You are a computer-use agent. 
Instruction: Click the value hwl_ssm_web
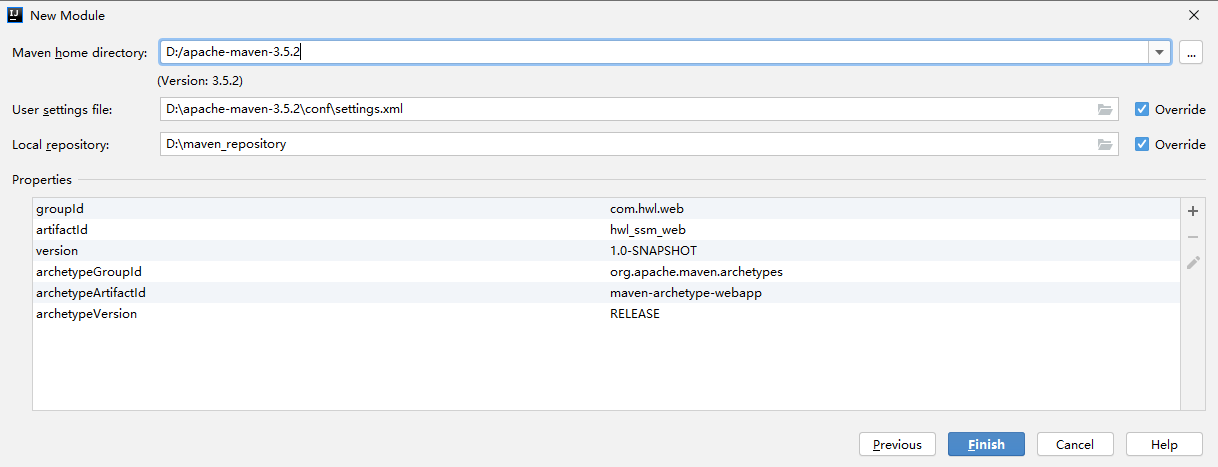tap(648, 229)
